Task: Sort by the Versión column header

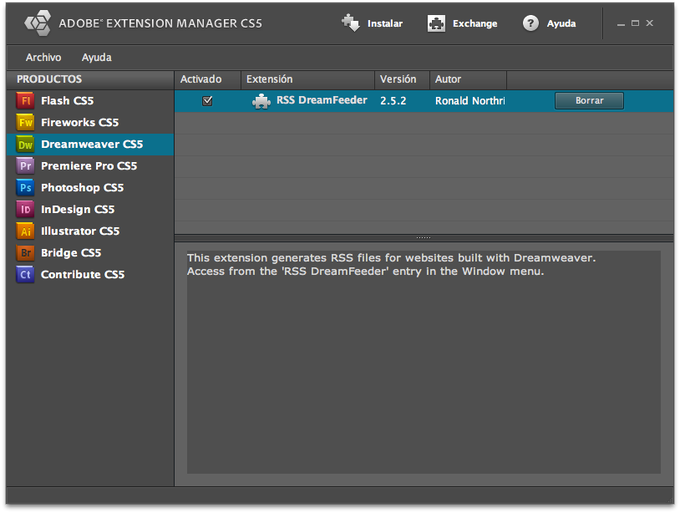Action: click(x=402, y=79)
